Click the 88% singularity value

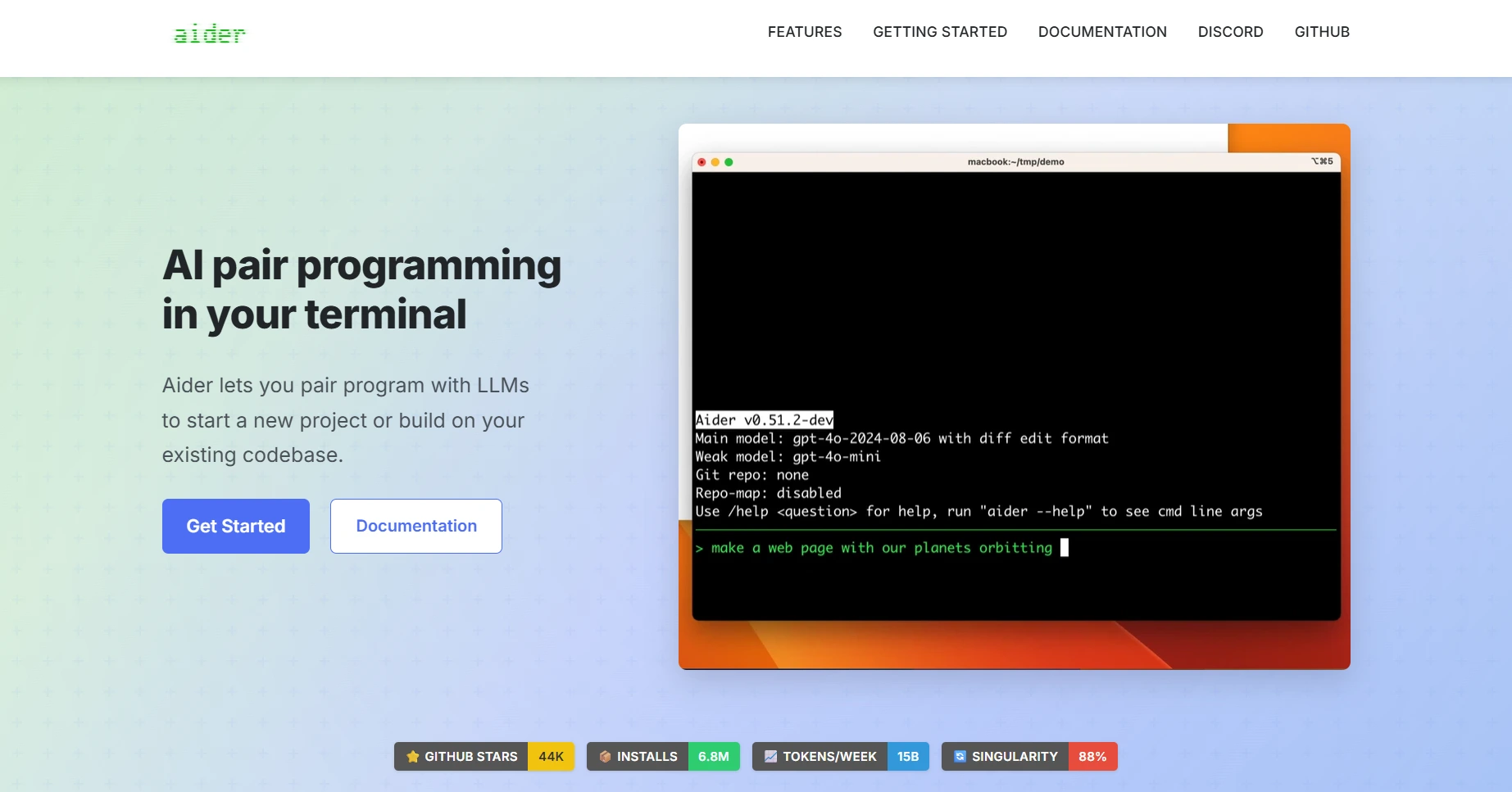(x=1092, y=757)
